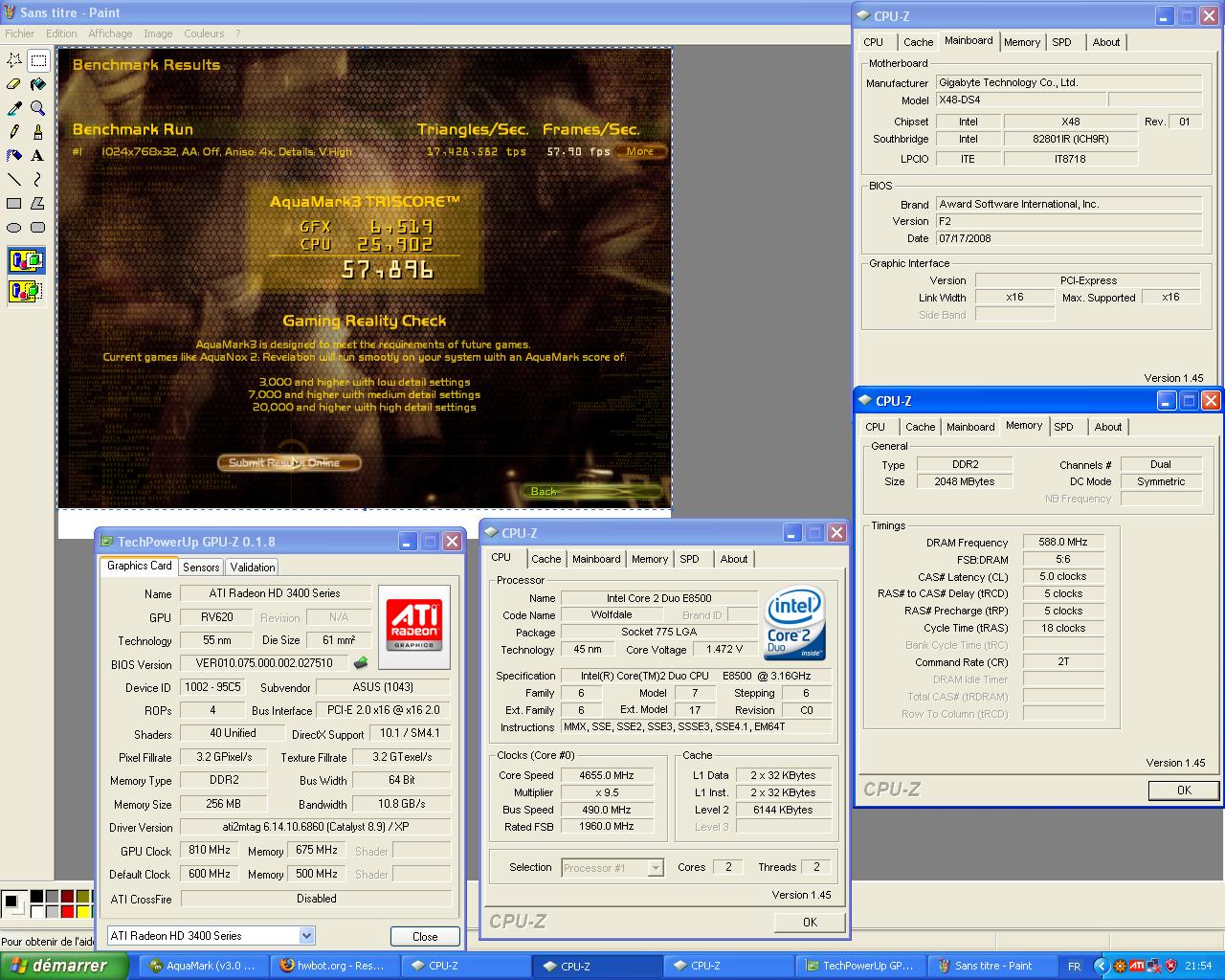Pick the yellow color swatch in palette
1225x980 pixels.
[82, 911]
